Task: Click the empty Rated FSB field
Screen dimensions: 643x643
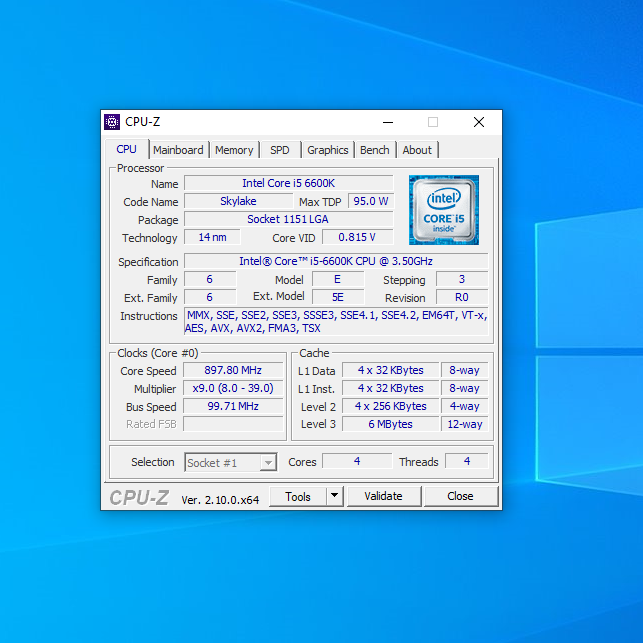Action: (233, 424)
